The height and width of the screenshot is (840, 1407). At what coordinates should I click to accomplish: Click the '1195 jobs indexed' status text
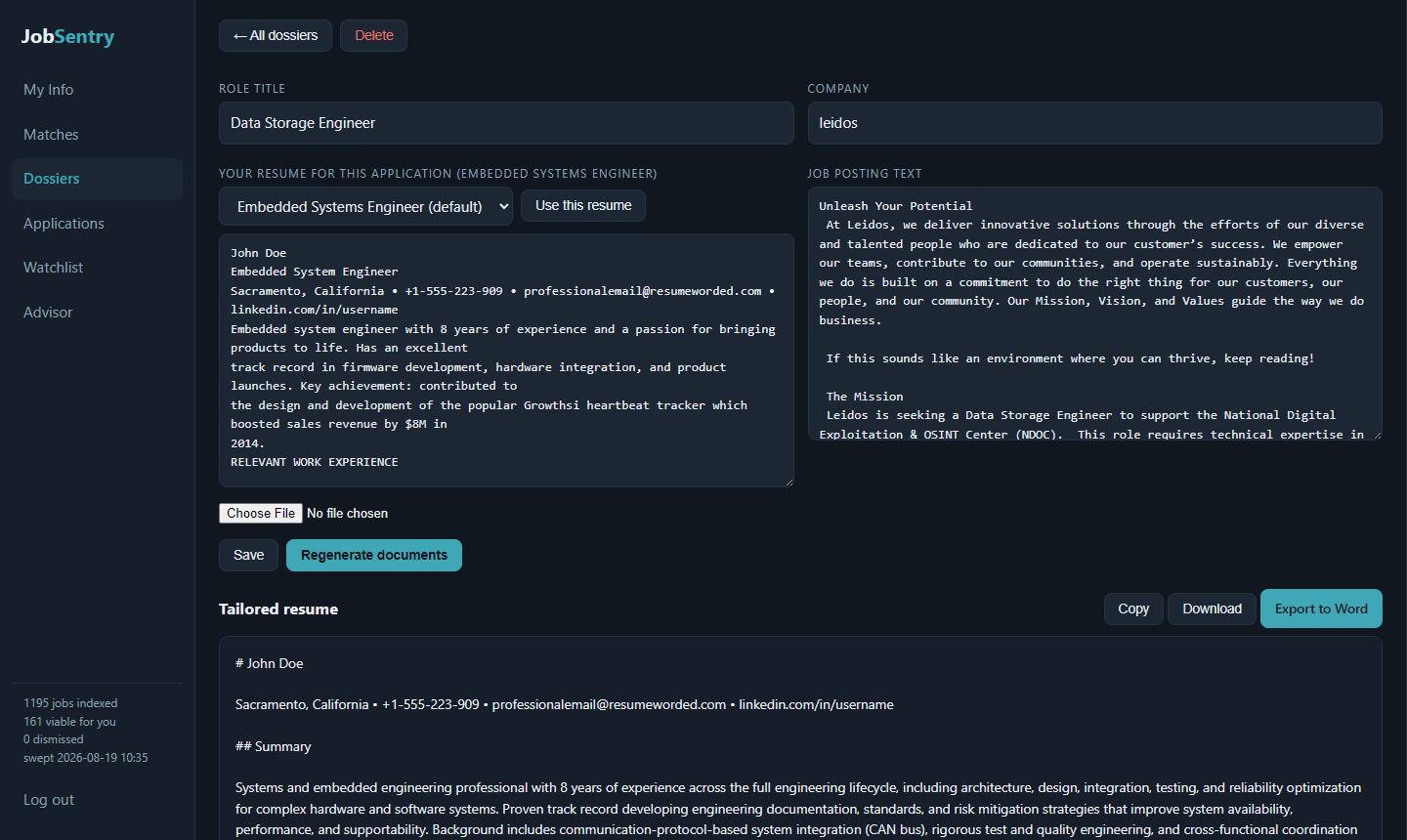70,703
